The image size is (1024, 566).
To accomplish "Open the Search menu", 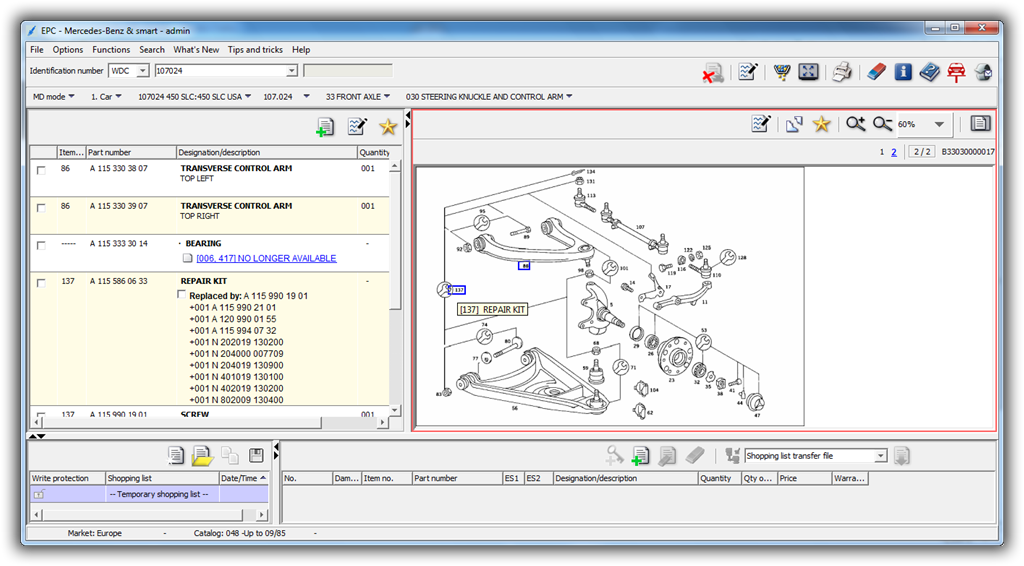I will click(x=152, y=50).
